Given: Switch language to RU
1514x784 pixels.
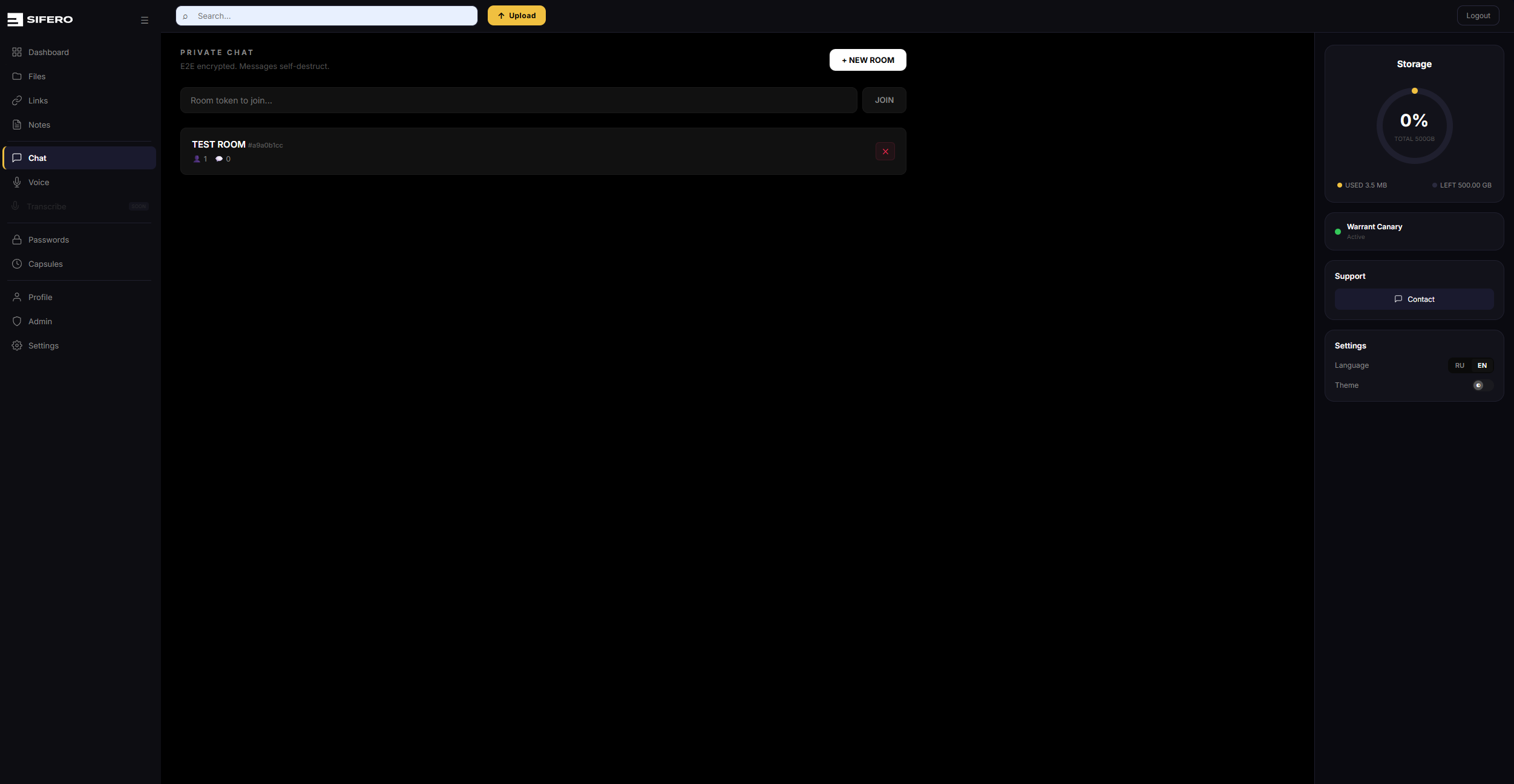Looking at the screenshot, I should tap(1459, 365).
